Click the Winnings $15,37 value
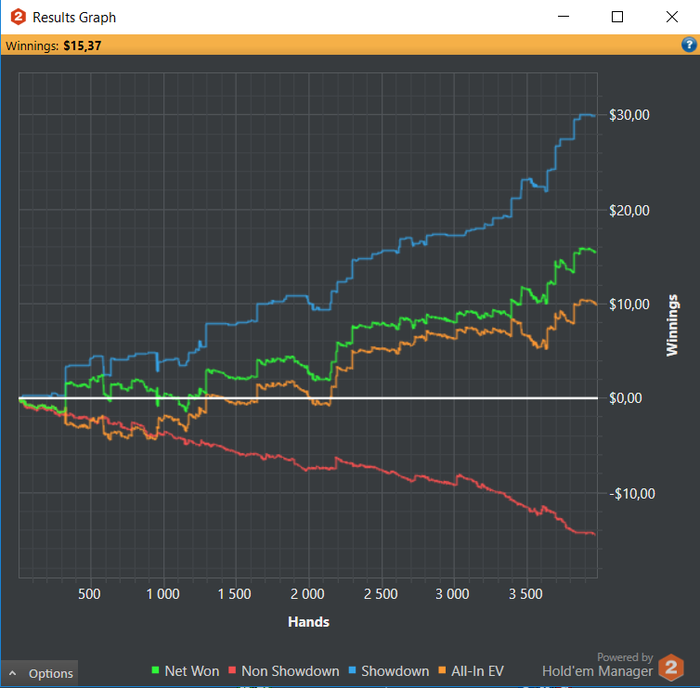The image size is (700, 688). [82, 46]
